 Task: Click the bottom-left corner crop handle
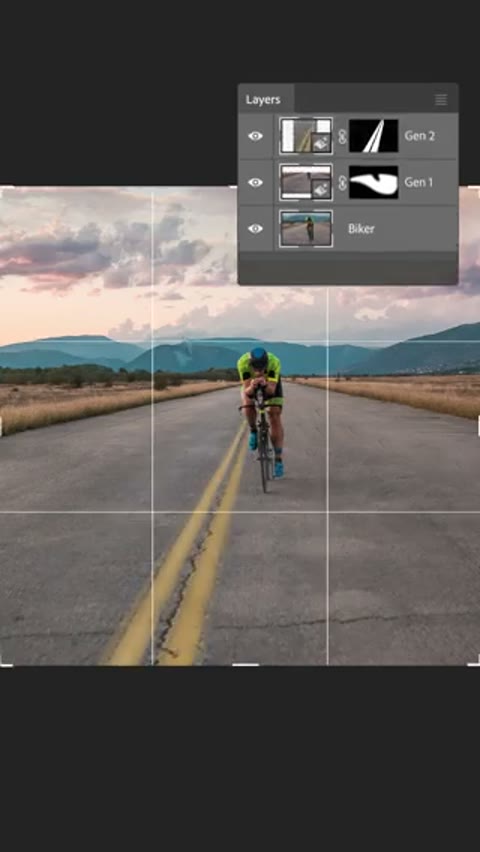tap(5, 661)
